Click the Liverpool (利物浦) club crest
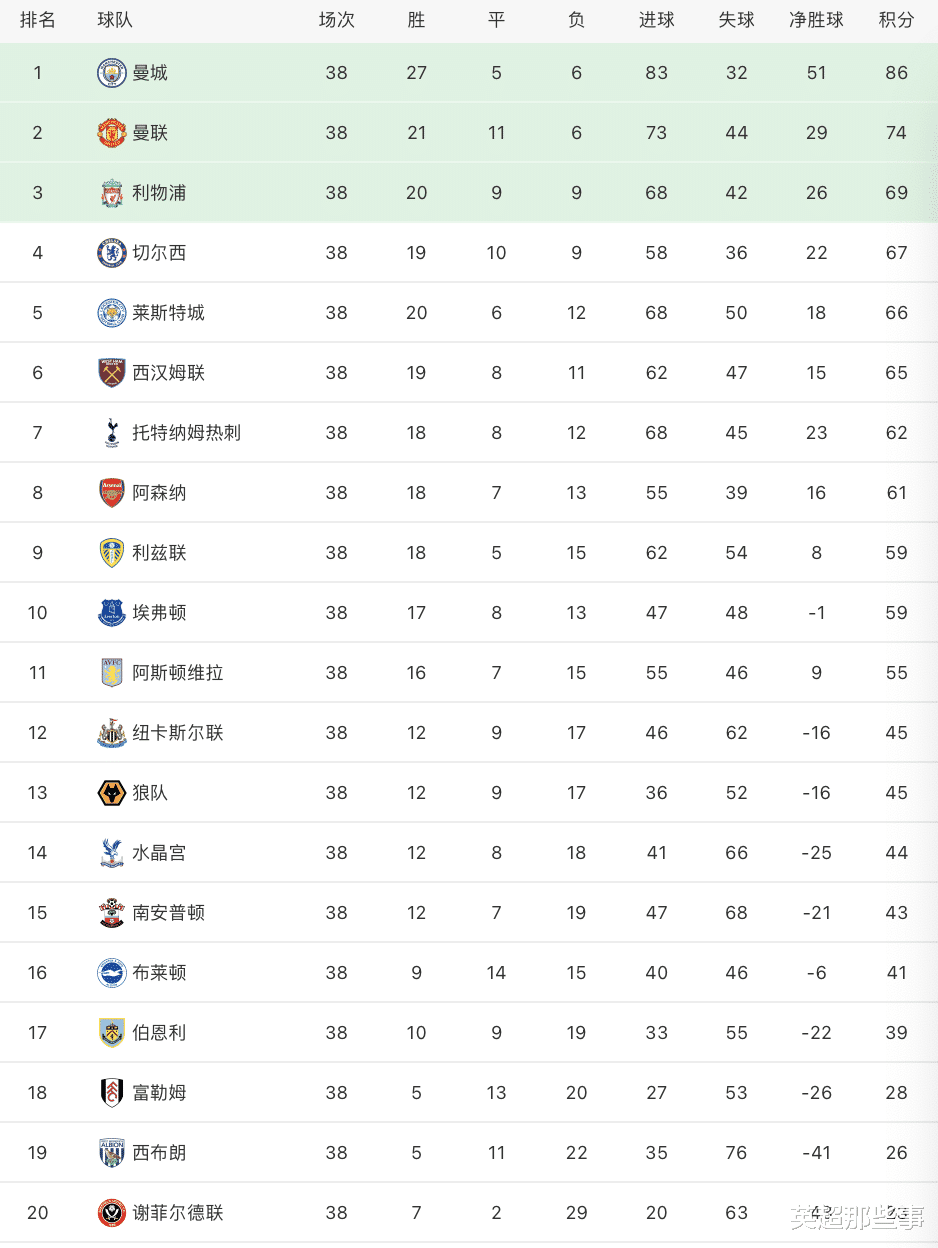Screen dimensions: 938x1248 (112, 193)
